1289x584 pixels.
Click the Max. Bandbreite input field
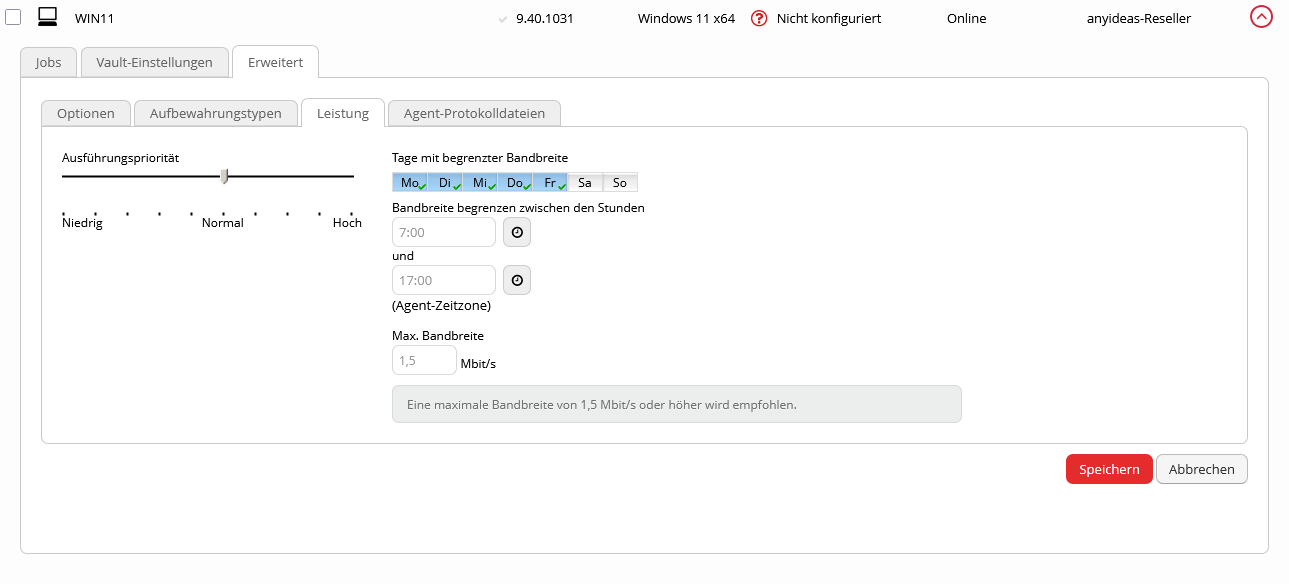[x=424, y=360]
